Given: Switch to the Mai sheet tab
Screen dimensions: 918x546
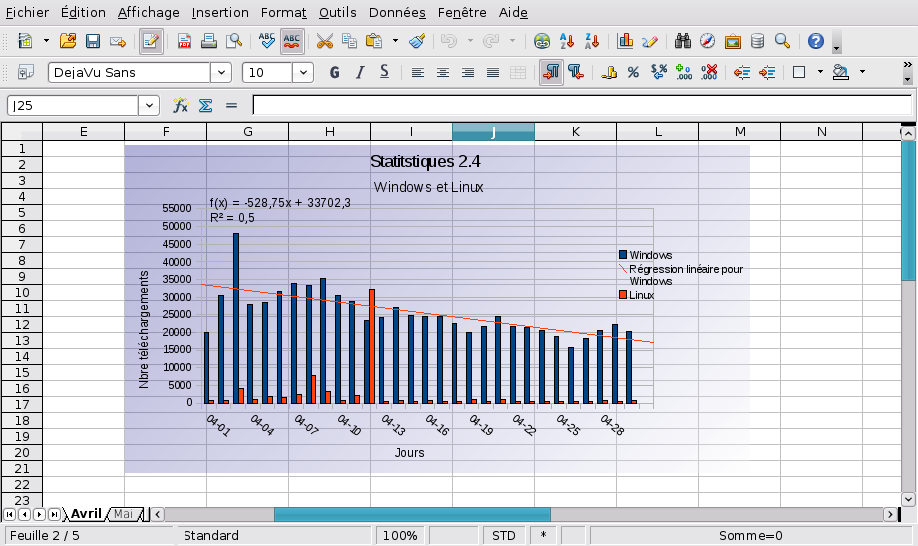Looking at the screenshot, I should (124, 514).
